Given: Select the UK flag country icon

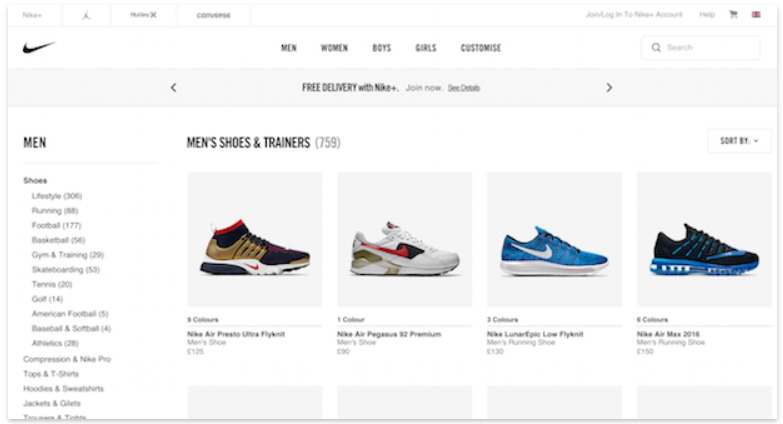Looking at the screenshot, I should click(x=756, y=14).
